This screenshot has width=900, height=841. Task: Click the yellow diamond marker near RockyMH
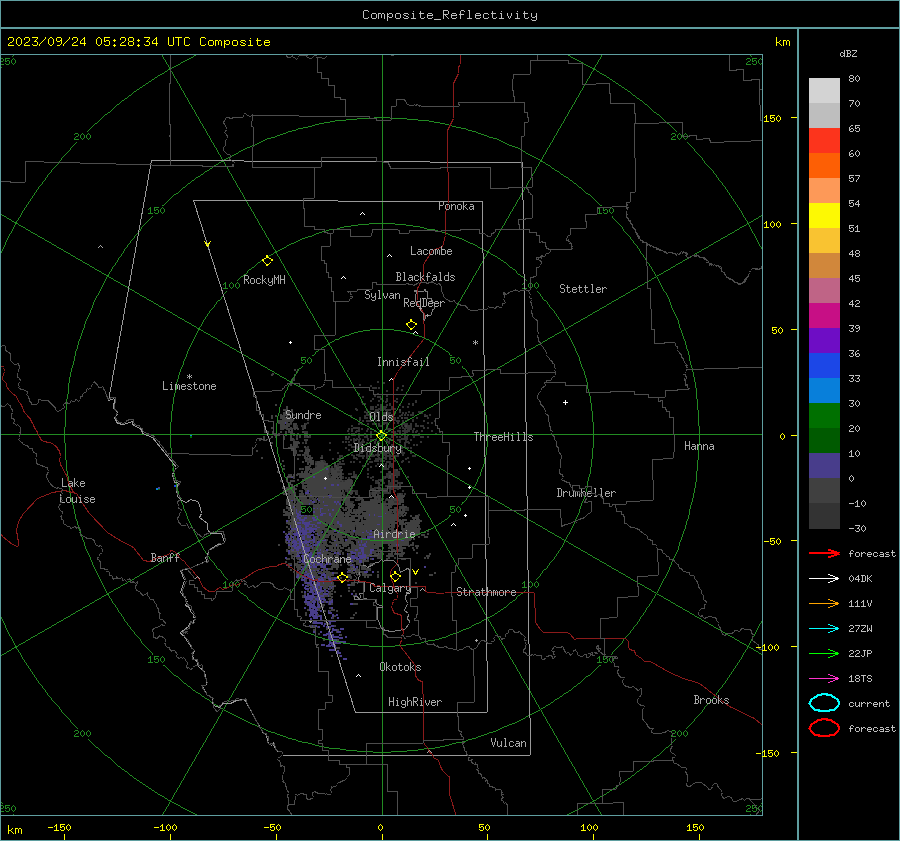[x=267, y=261]
